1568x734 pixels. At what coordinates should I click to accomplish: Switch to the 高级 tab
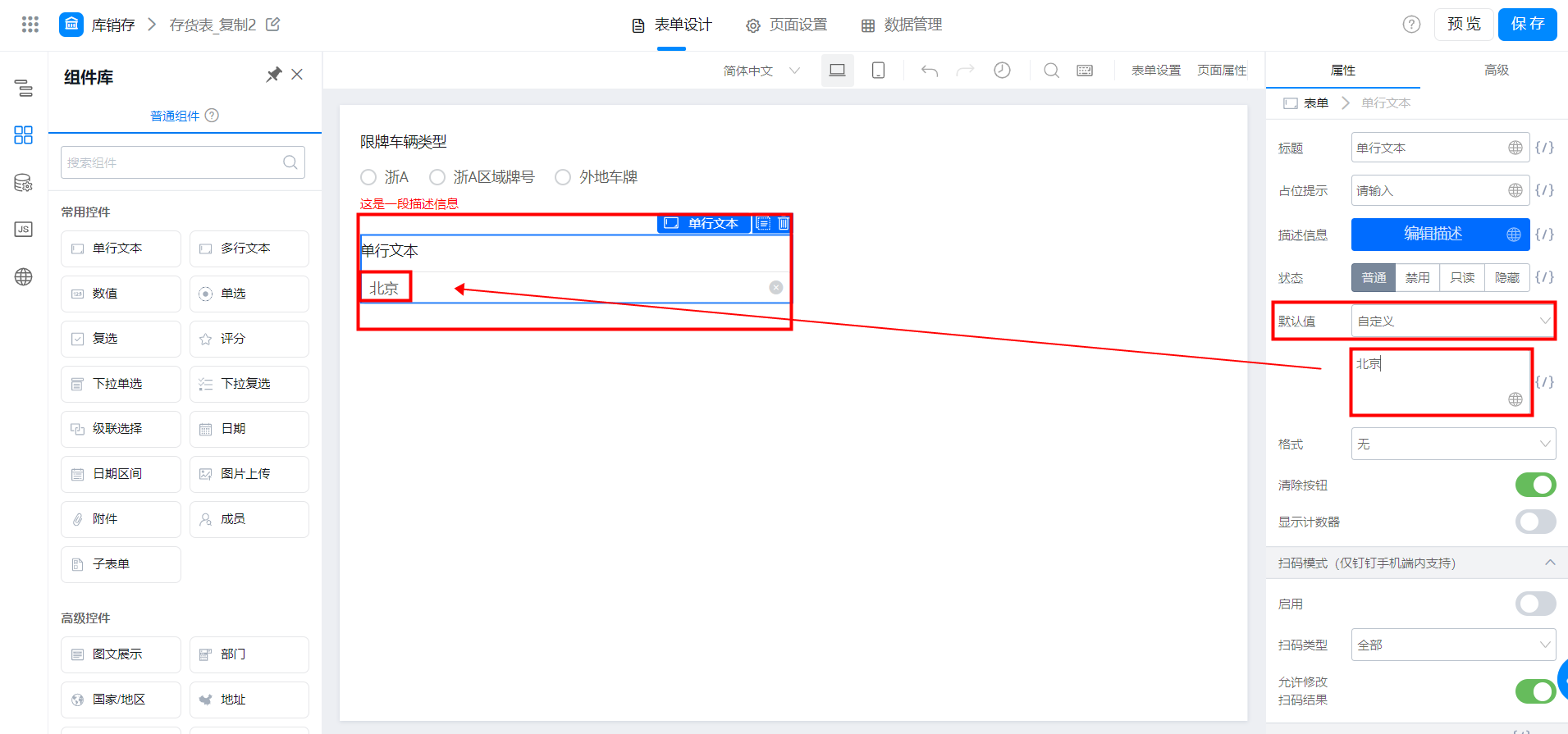point(1497,71)
